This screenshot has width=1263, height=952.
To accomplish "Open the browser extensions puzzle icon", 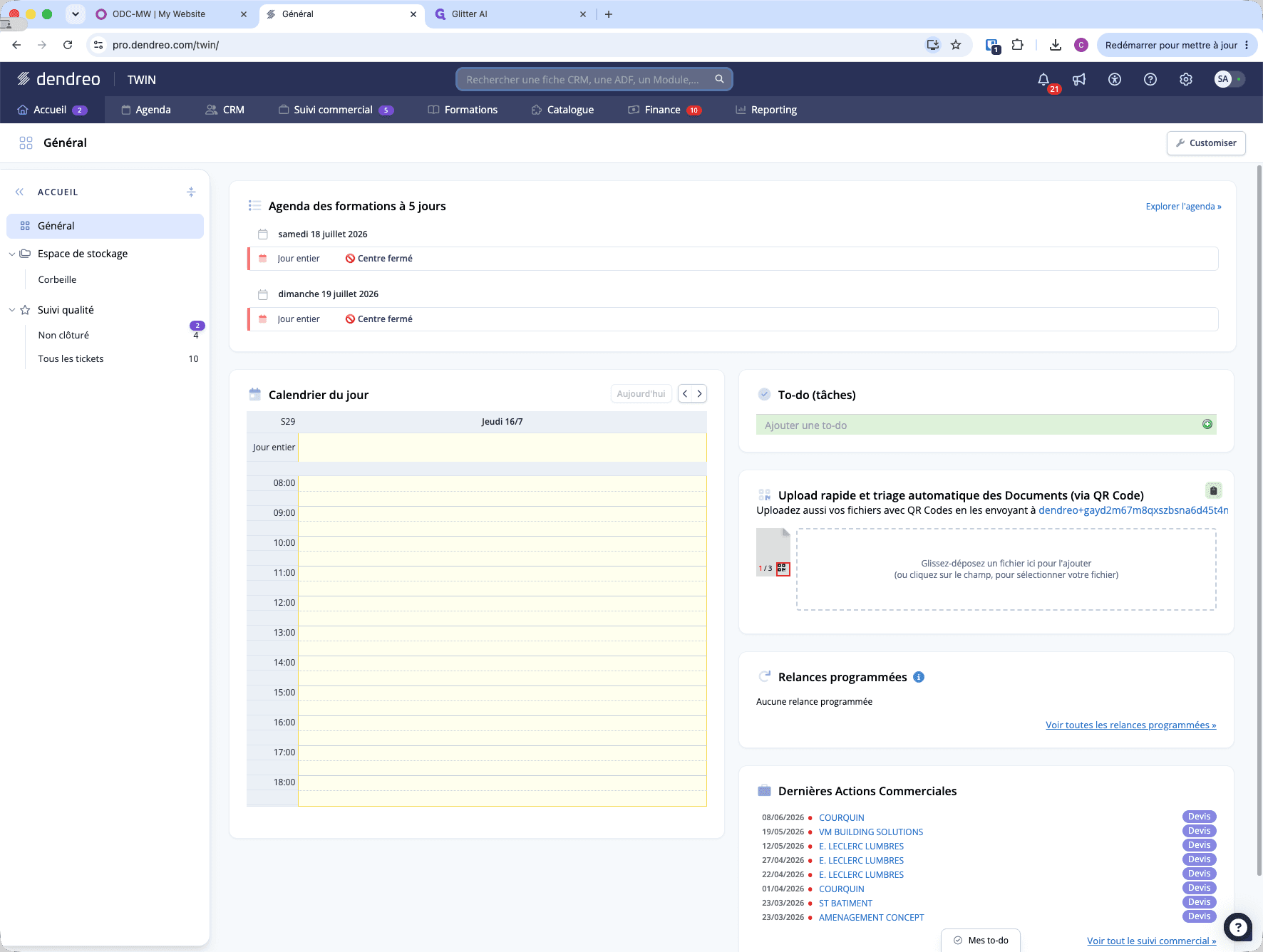I will (1017, 45).
